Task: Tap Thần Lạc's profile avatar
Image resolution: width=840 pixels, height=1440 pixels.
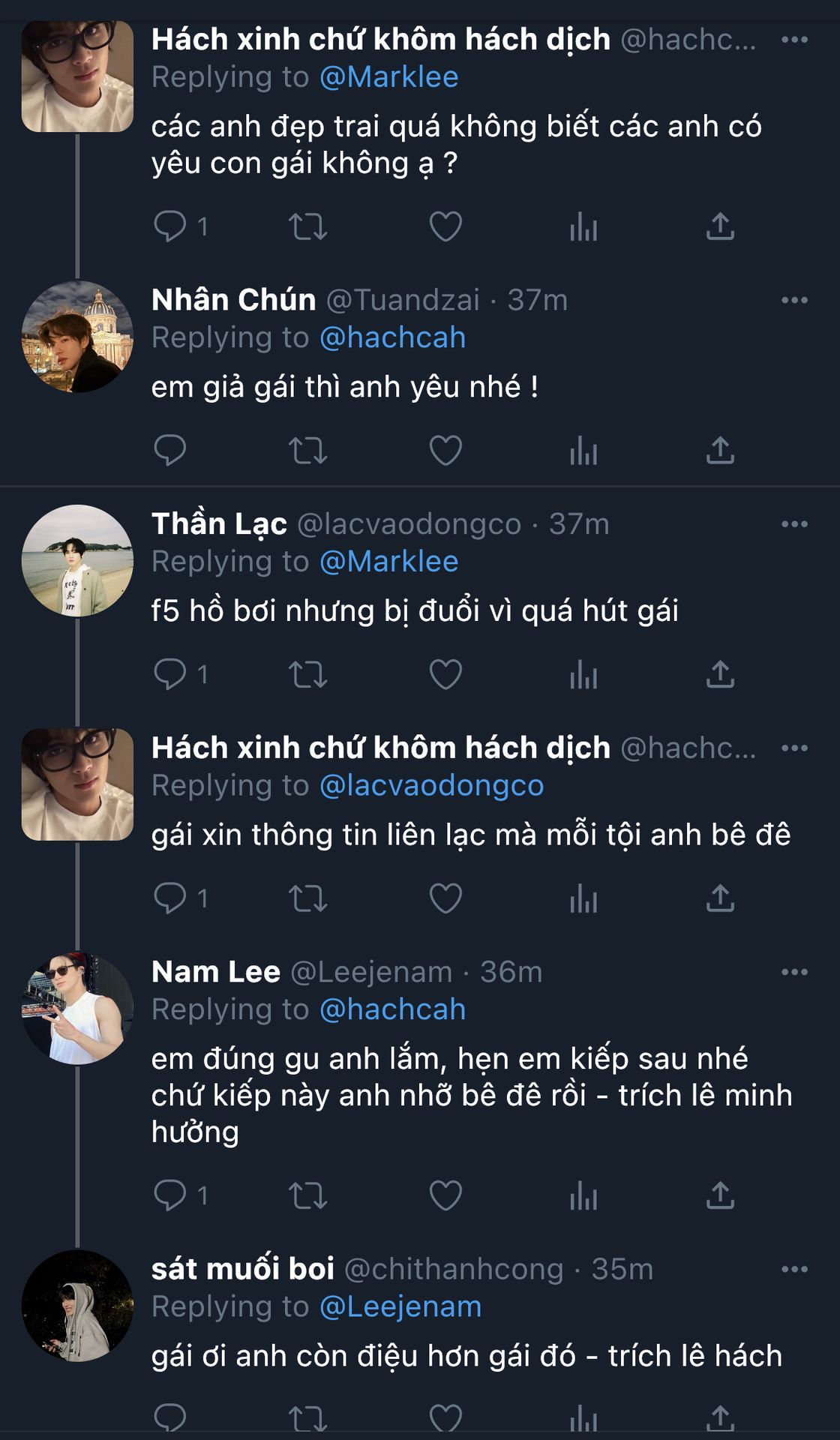Action: click(77, 560)
